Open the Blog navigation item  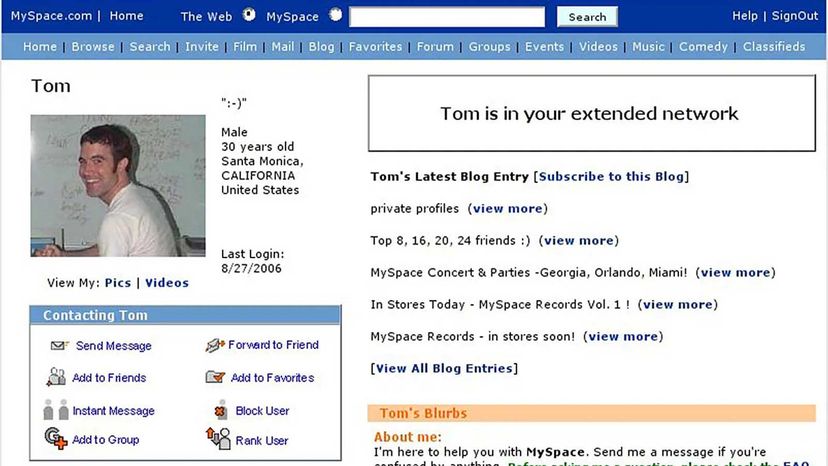pyautogui.click(x=321, y=46)
